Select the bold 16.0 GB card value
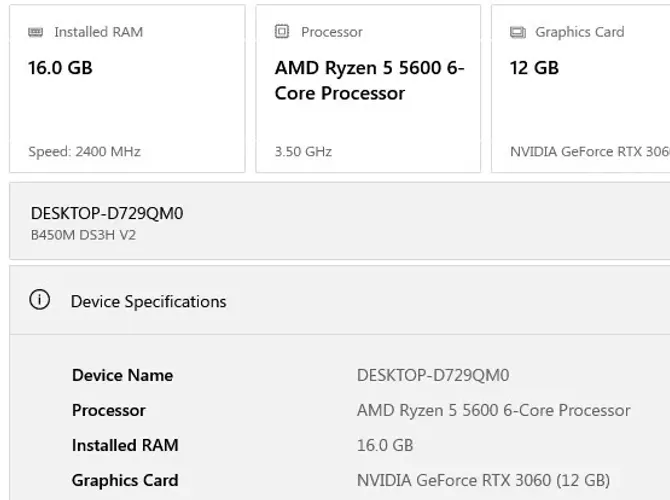Image resolution: width=670 pixels, height=500 pixels. pyautogui.click(x=60, y=68)
